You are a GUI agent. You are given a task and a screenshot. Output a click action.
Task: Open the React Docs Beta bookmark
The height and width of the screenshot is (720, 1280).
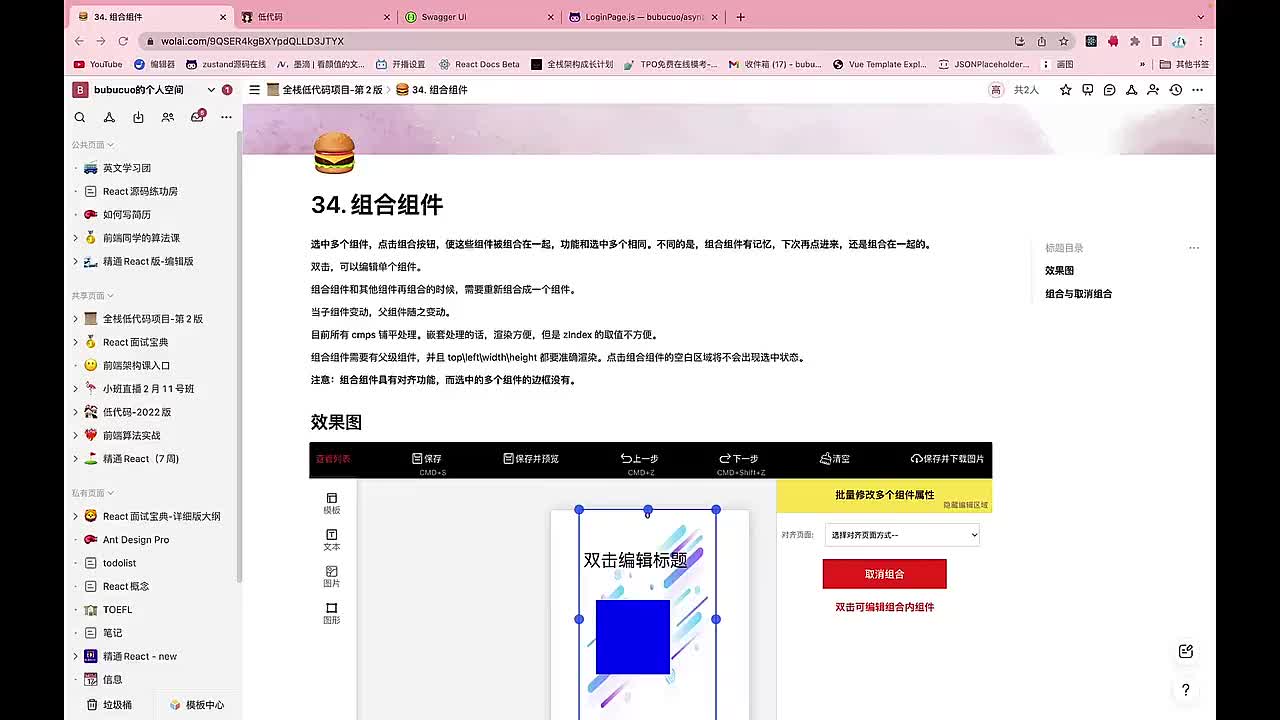pyautogui.click(x=479, y=64)
